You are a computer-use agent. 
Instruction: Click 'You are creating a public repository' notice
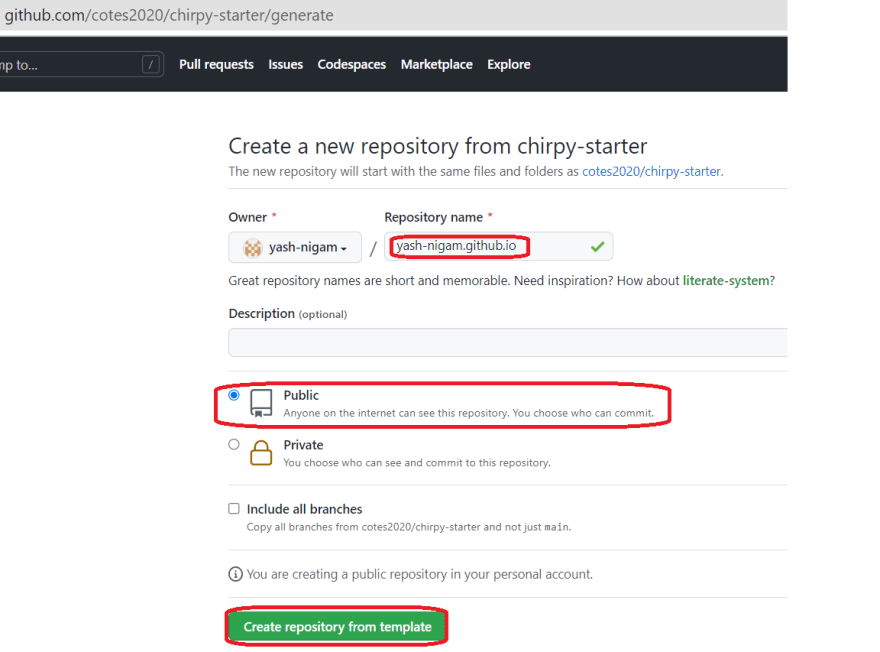click(419, 574)
